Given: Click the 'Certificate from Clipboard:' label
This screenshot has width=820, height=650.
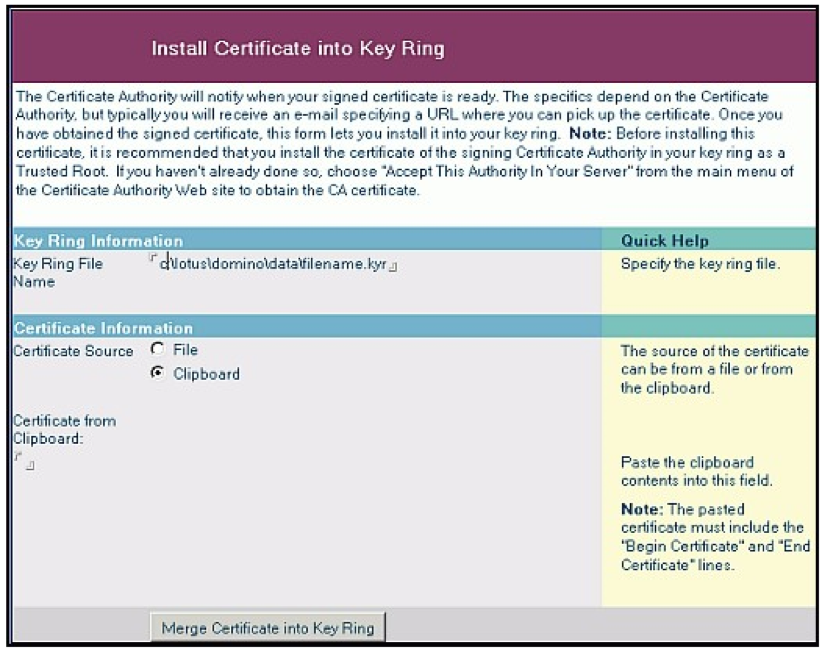Looking at the screenshot, I should tap(64, 429).
